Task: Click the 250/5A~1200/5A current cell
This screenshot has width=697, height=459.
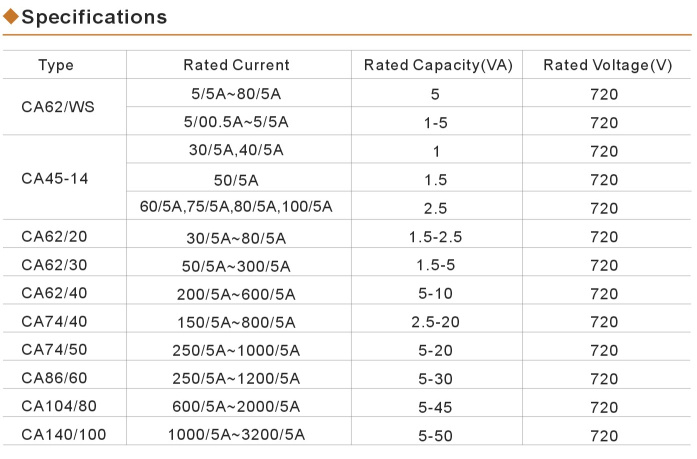Action: 236,379
